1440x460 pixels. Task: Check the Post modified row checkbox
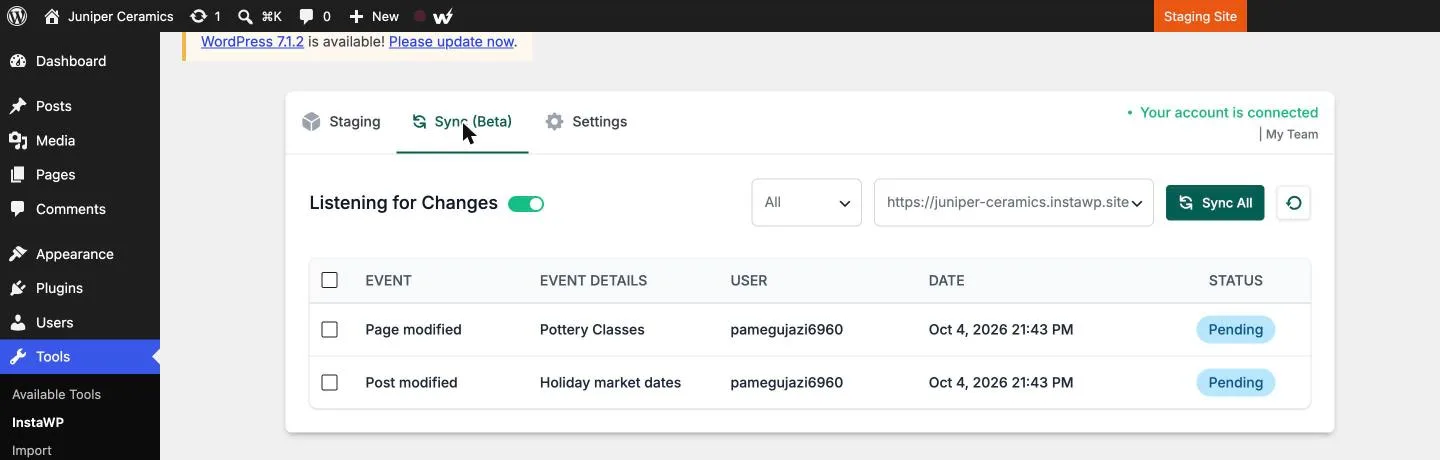click(x=330, y=382)
